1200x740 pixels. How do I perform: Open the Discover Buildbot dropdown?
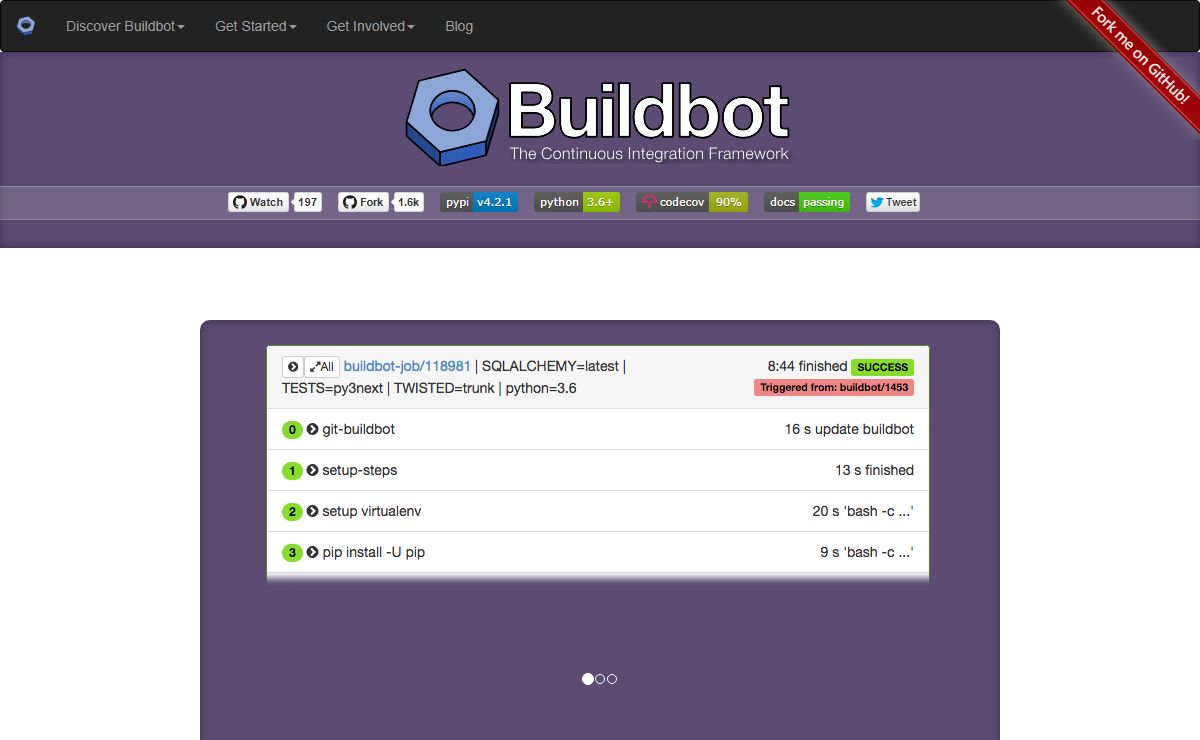point(124,26)
